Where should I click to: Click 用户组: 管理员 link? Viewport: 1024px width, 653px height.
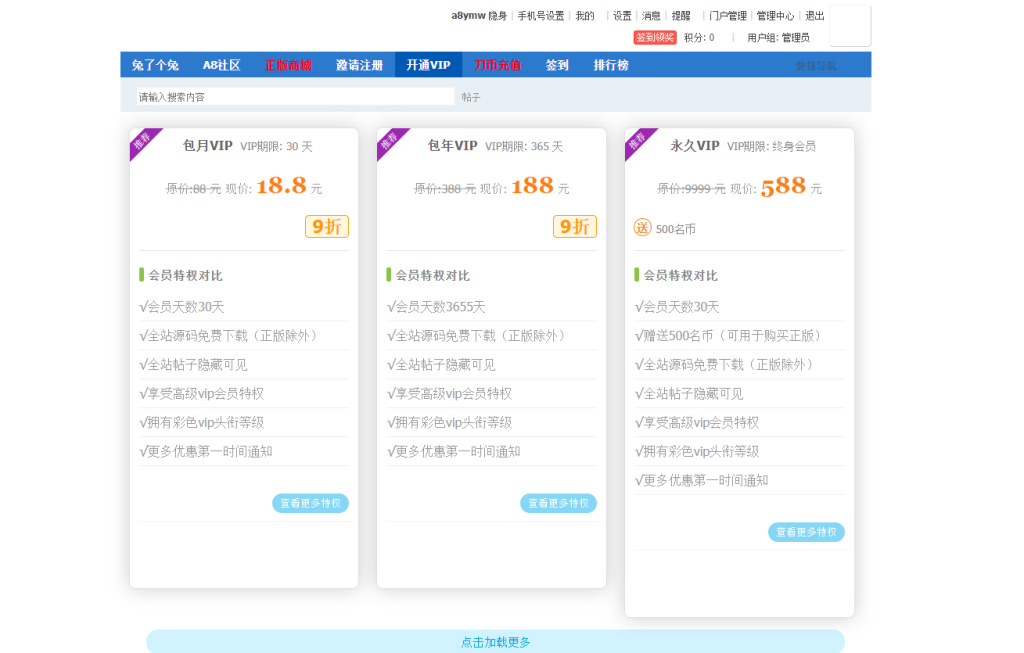778,37
